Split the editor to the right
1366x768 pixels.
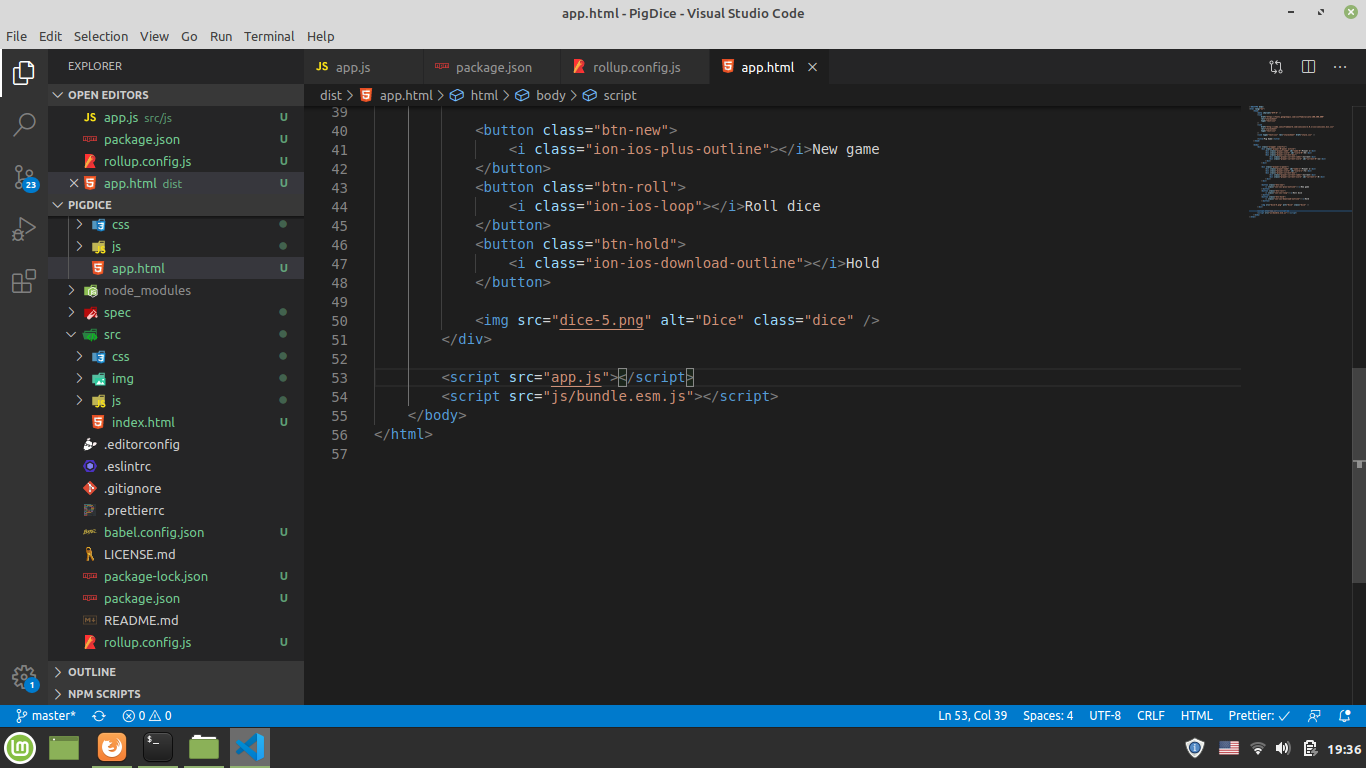click(x=1308, y=67)
